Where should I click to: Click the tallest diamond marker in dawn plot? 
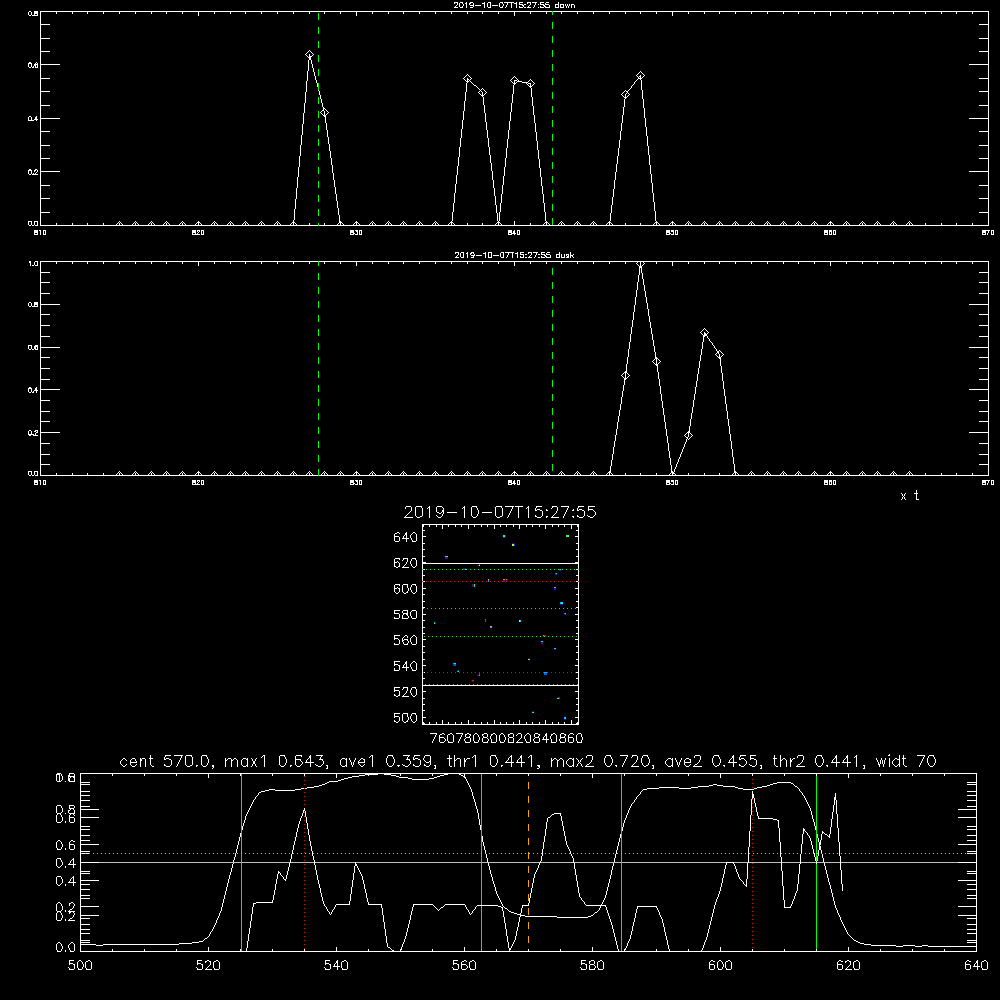(309, 55)
